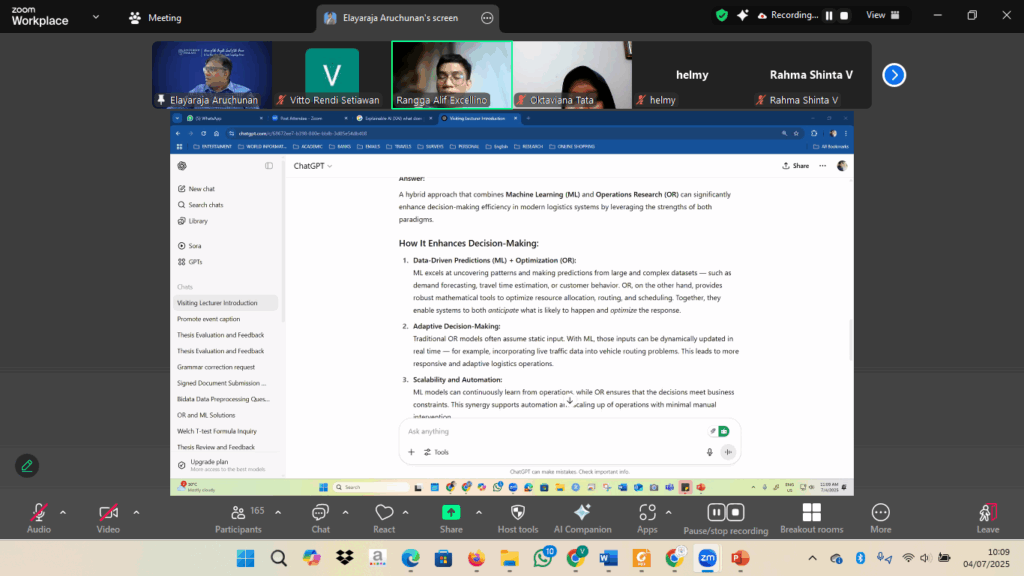
Task: Turn on camera with the Video button
Action: coord(108,519)
